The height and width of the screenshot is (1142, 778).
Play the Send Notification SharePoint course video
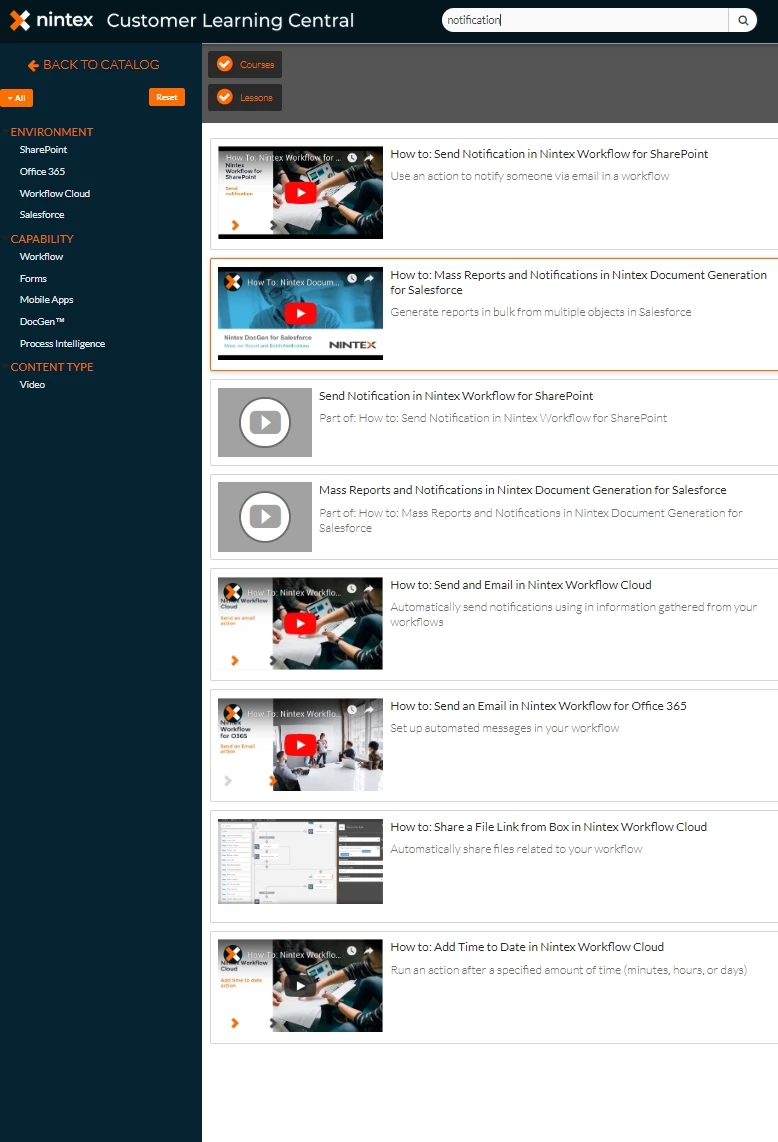300,192
